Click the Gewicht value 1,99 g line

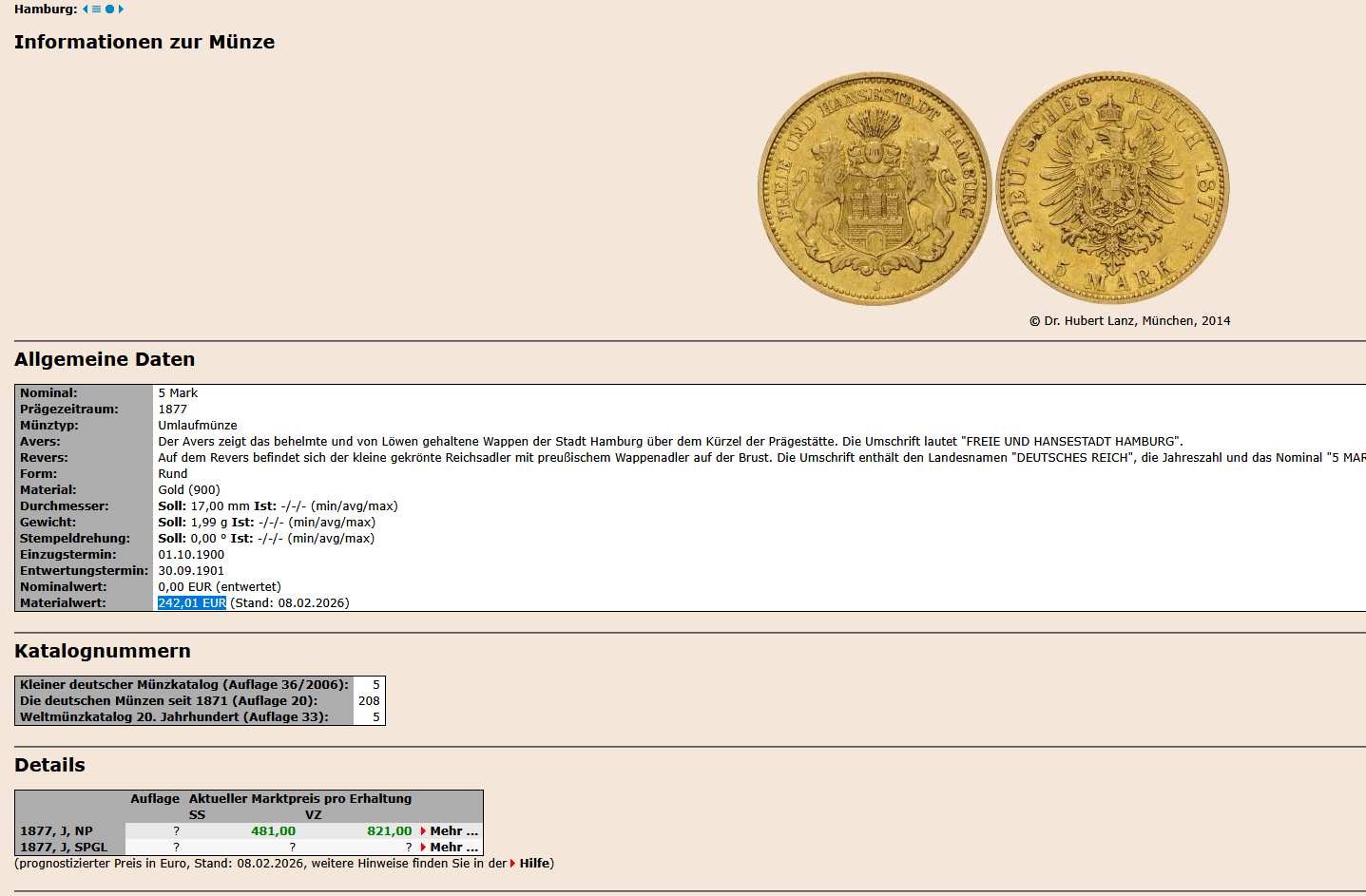coord(266,523)
